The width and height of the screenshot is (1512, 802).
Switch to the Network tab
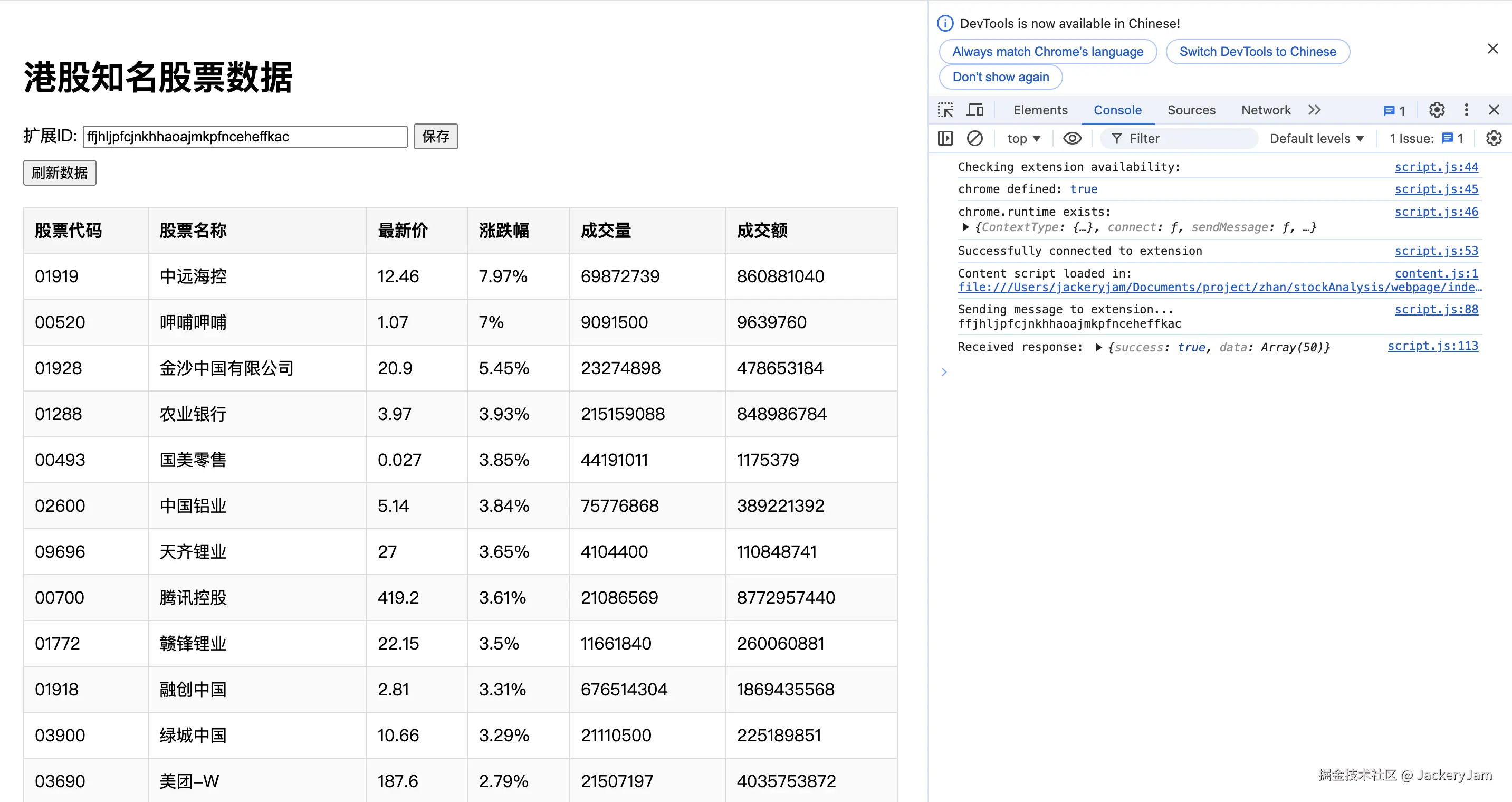point(1266,110)
